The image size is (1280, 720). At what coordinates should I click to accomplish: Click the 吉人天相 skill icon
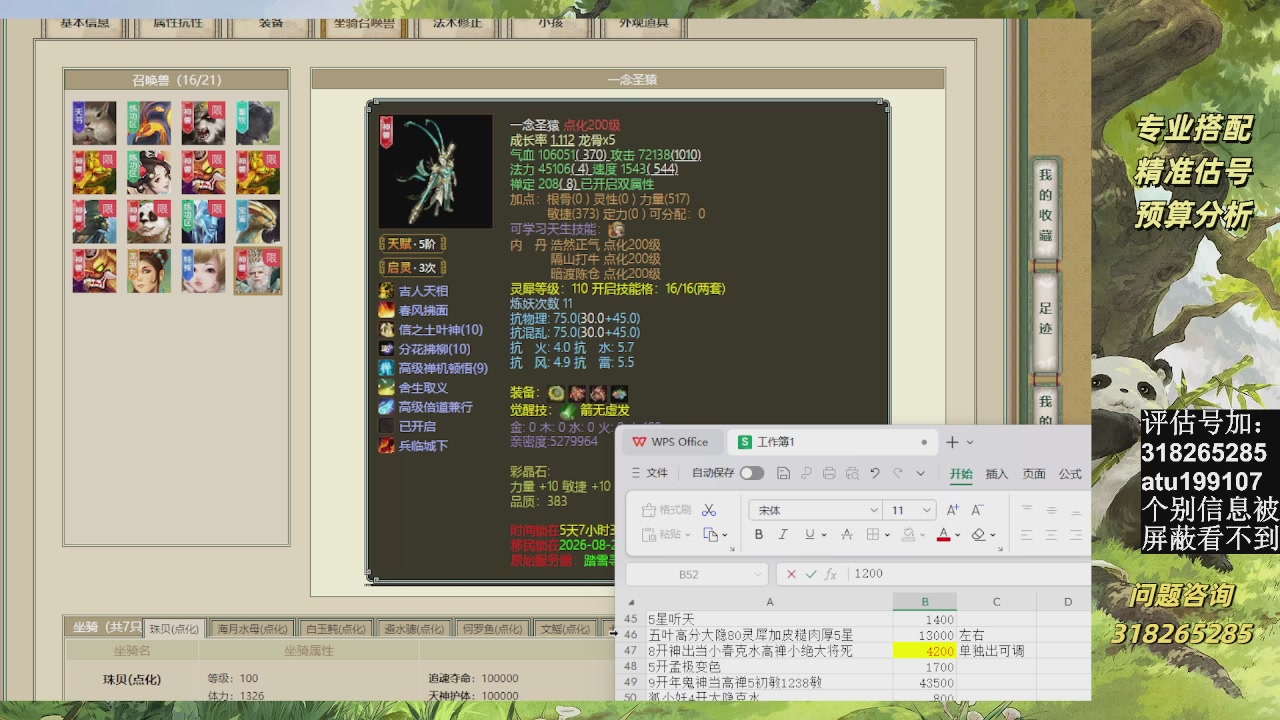[387, 291]
